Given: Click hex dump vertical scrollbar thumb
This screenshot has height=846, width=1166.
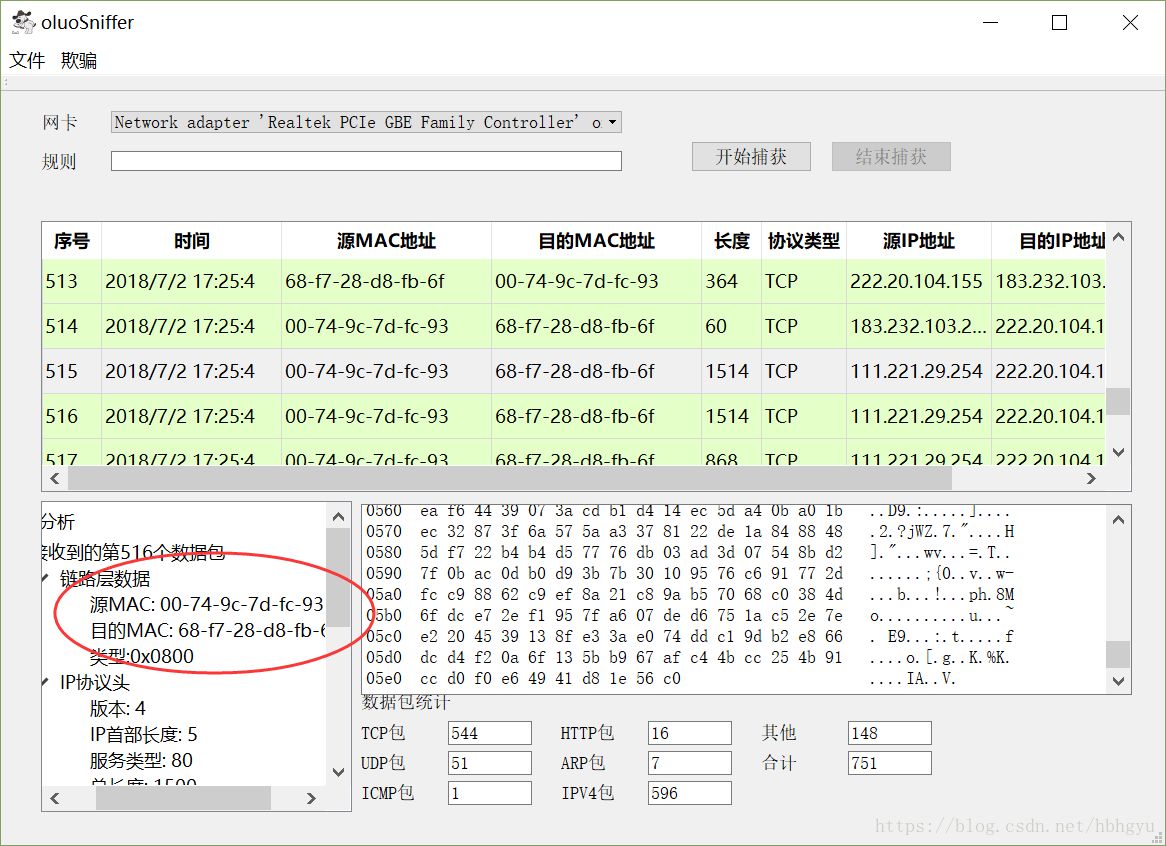Looking at the screenshot, I should pos(1118,655).
